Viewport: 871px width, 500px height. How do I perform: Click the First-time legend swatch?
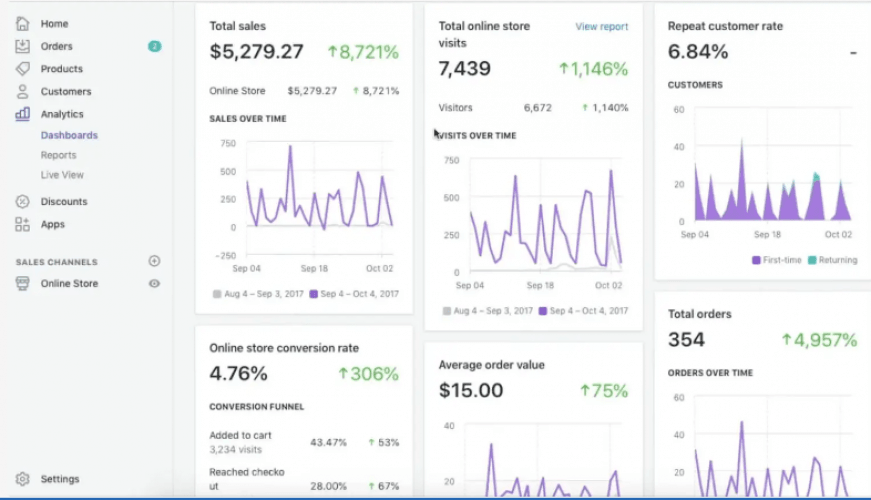(x=756, y=260)
